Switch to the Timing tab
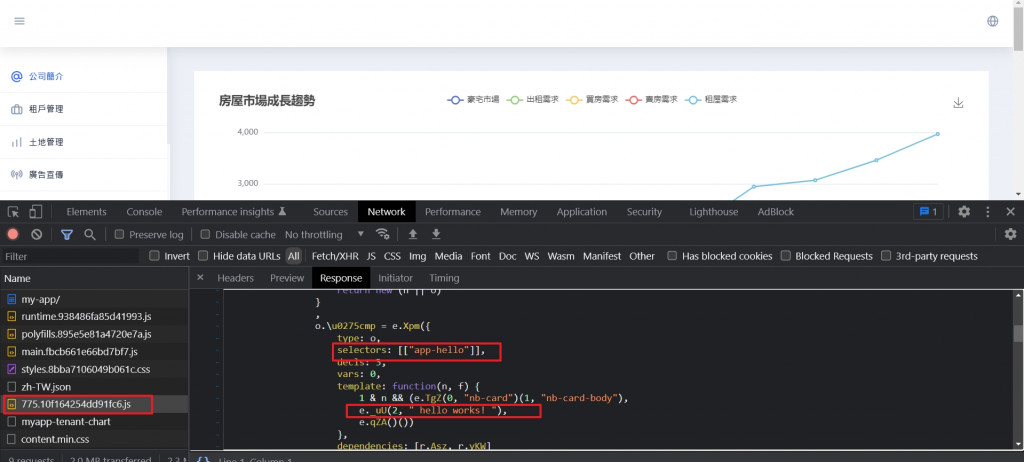This screenshot has width=1024, height=462. coord(444,278)
